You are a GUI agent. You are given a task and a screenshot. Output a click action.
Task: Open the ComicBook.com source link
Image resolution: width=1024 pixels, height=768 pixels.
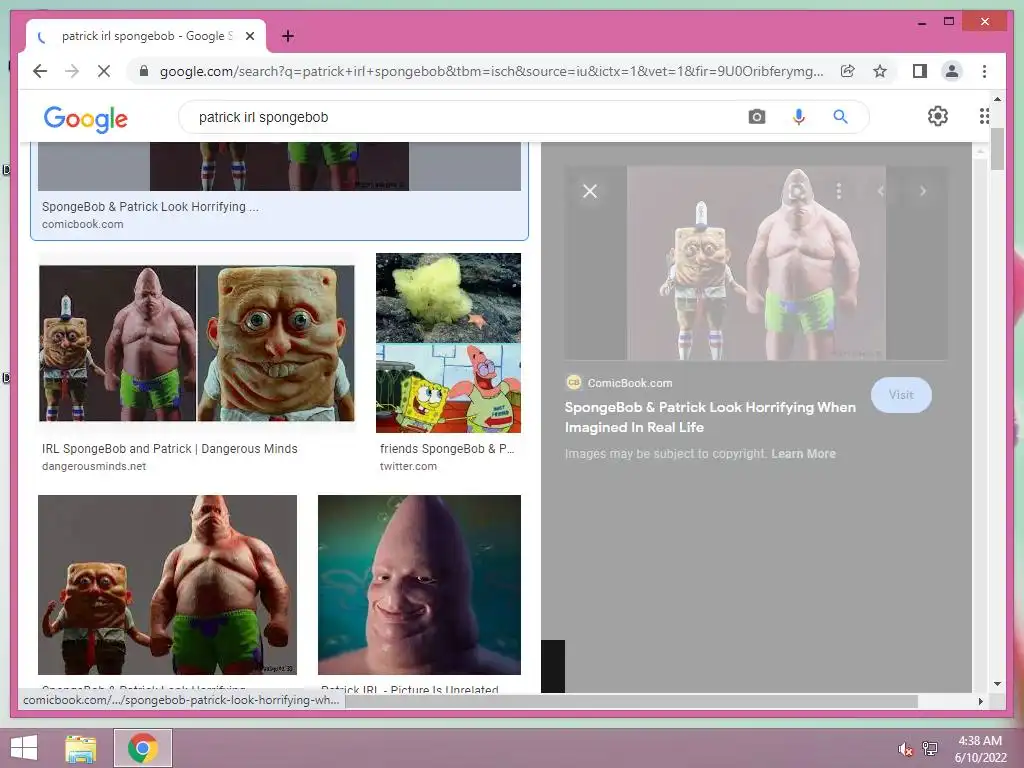pos(619,383)
